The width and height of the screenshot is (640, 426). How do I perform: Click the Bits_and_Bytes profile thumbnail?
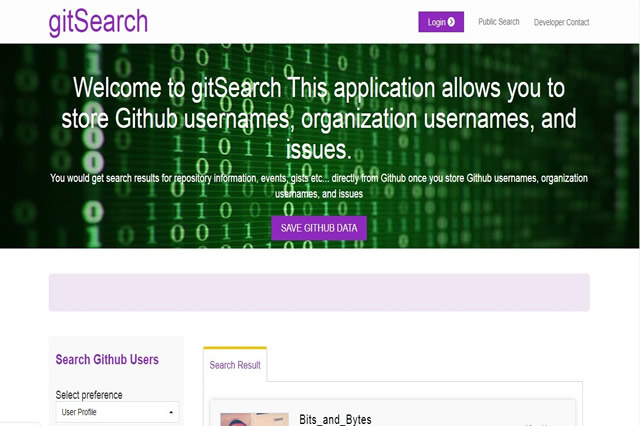pos(254,418)
